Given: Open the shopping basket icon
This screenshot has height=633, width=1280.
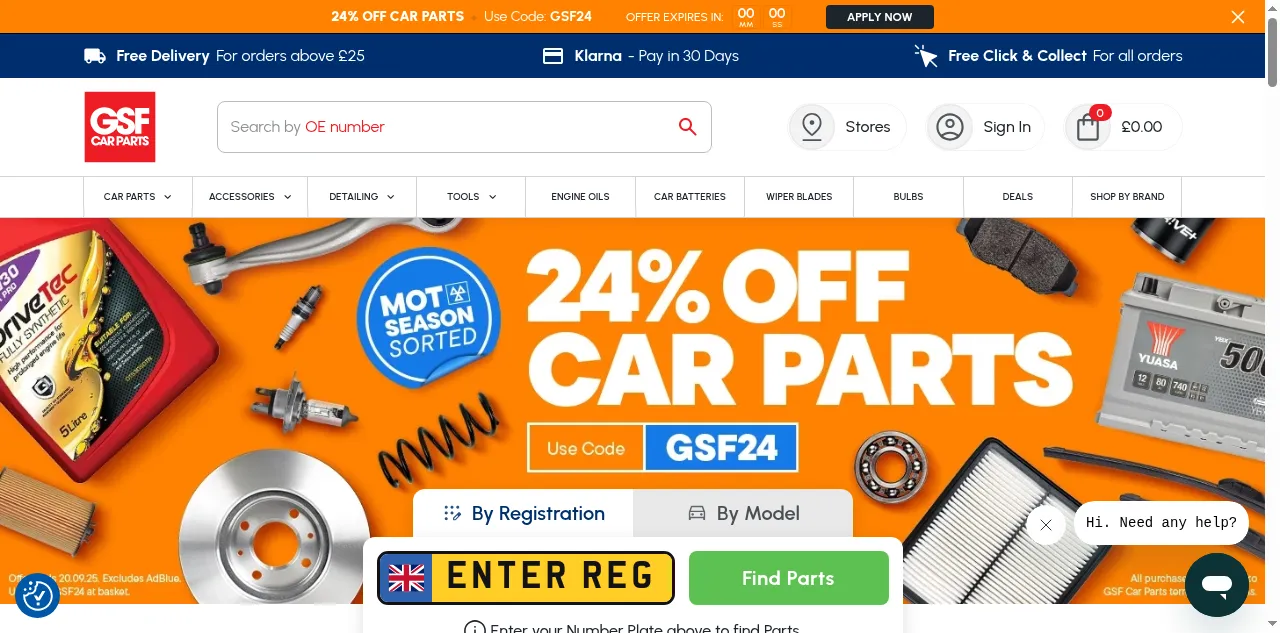Looking at the screenshot, I should [1088, 127].
